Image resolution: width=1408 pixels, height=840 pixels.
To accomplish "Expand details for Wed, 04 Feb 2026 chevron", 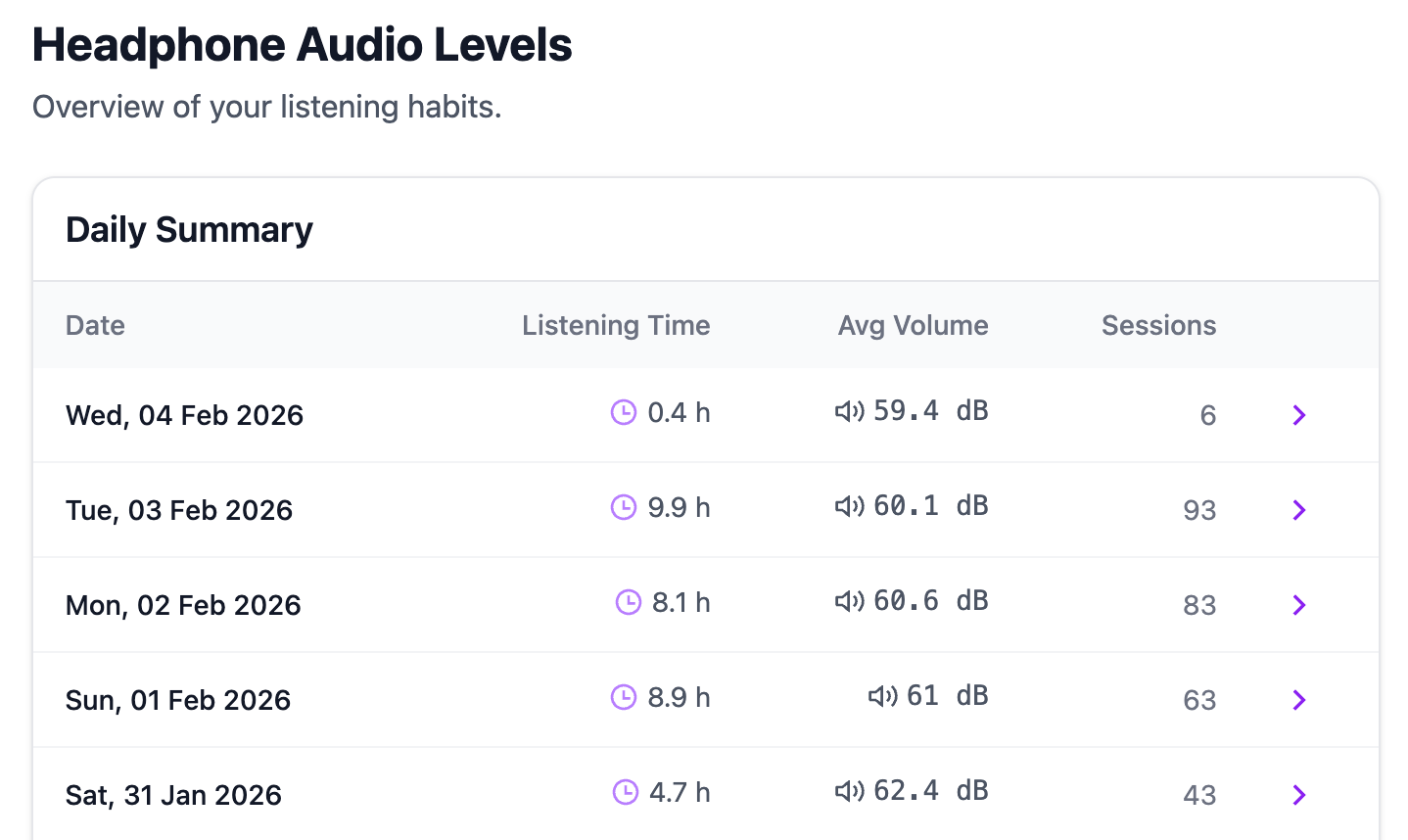I will [x=1299, y=415].
